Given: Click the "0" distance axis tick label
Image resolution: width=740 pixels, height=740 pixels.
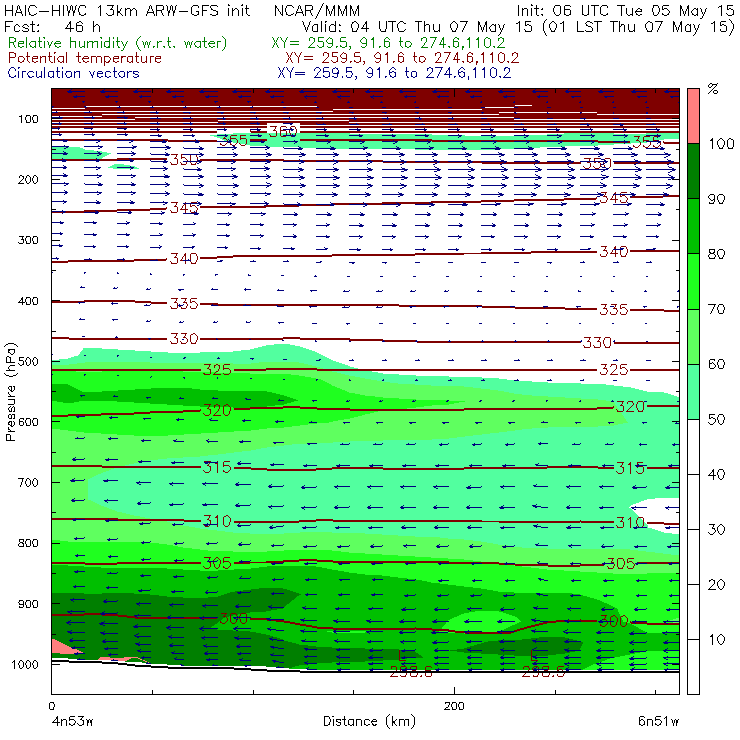Looking at the screenshot, I should (x=51, y=706).
